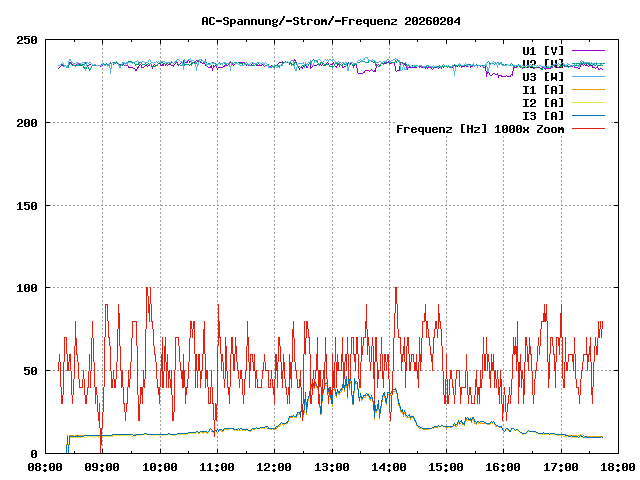Click the I2 [A] legend entry
Screen dimensions: 640x480
[543, 102]
